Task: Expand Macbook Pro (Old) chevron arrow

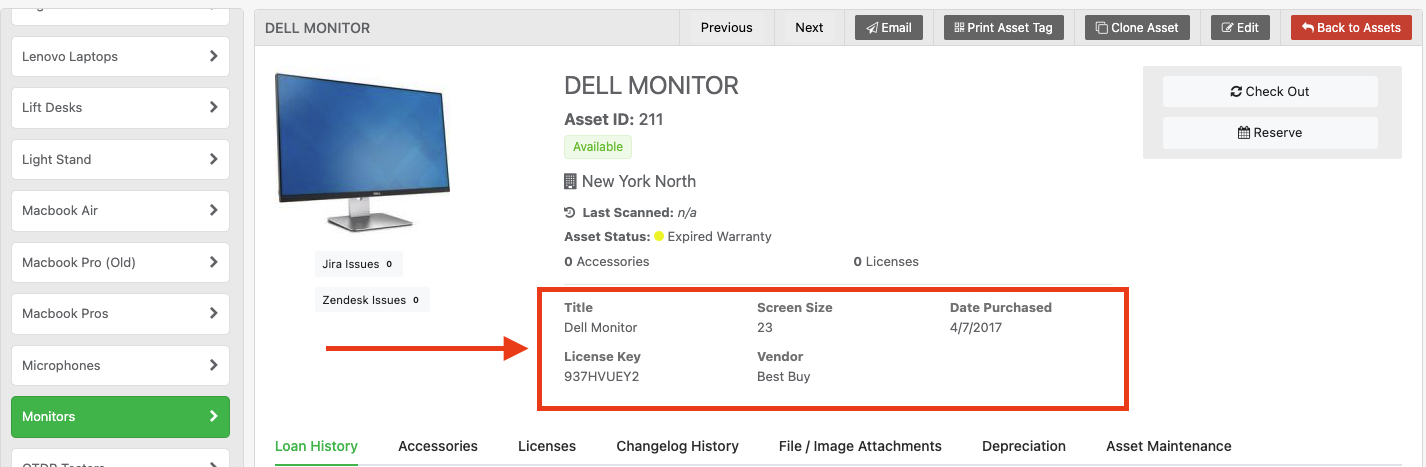Action: tap(213, 263)
